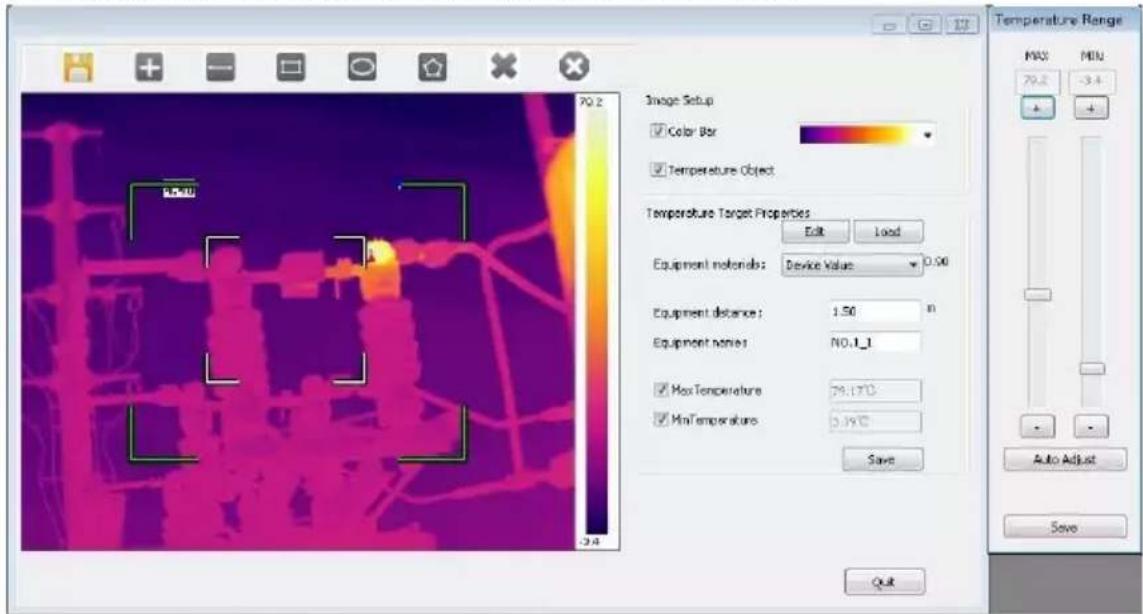Open the Equipment materials dropdown
1143x614 pixels.
pos(851,265)
